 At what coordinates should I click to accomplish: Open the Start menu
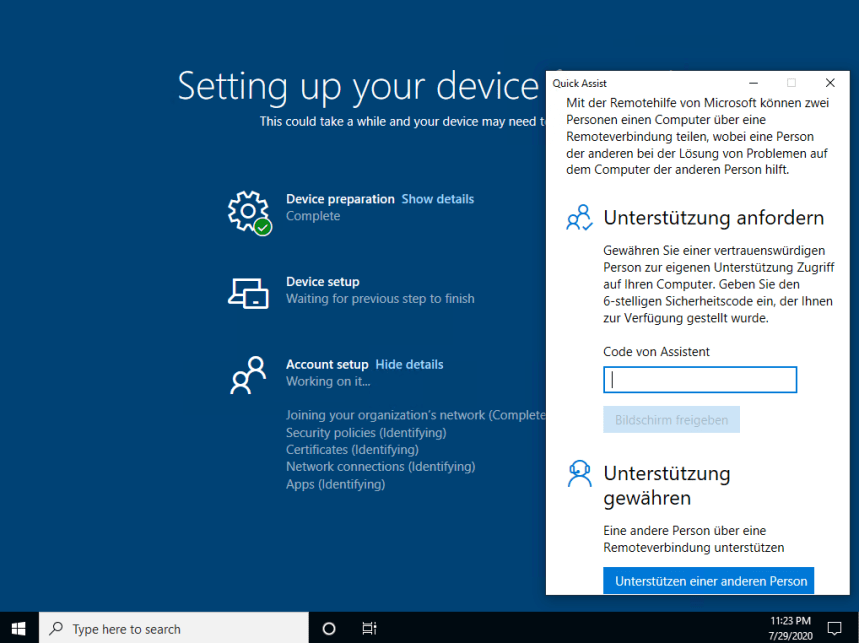point(19,628)
